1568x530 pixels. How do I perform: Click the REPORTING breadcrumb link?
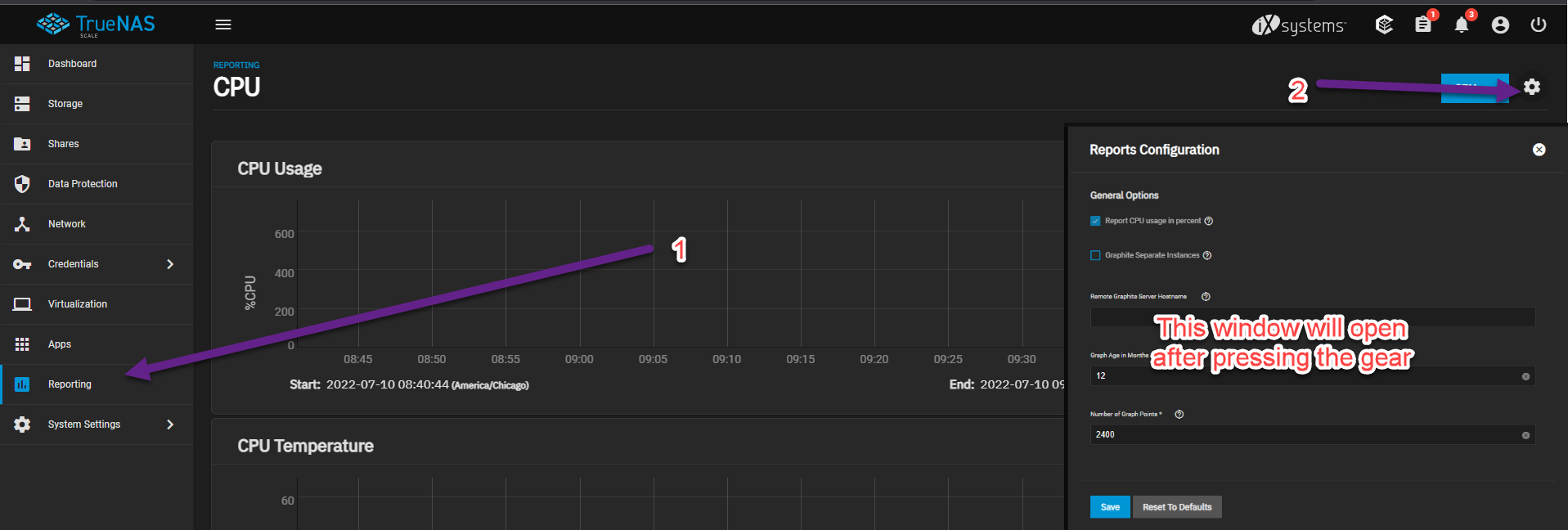click(236, 65)
